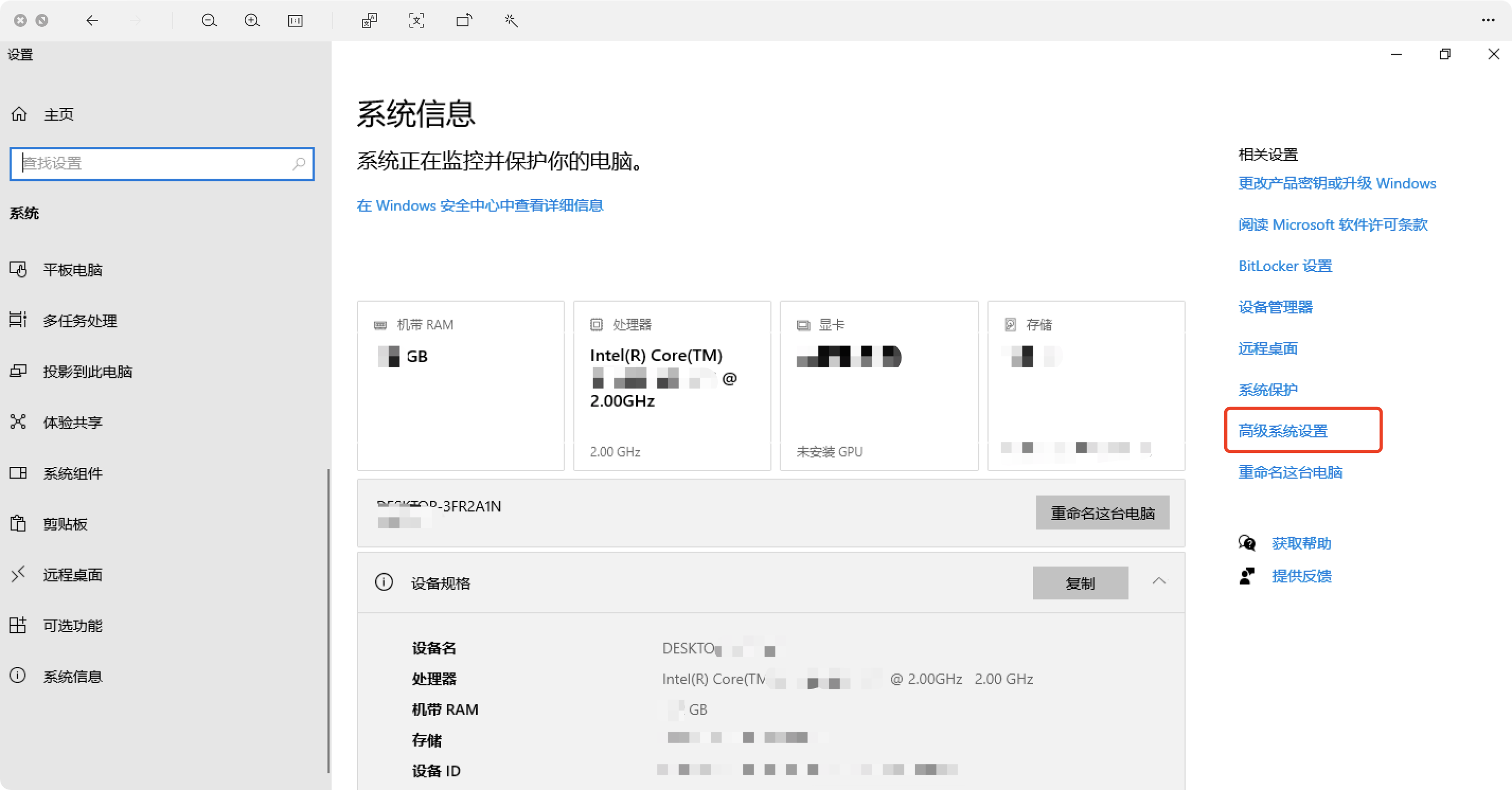The width and height of the screenshot is (1512, 790).
Task: Click the 剪贴板 clipboard icon
Action: pos(18,523)
